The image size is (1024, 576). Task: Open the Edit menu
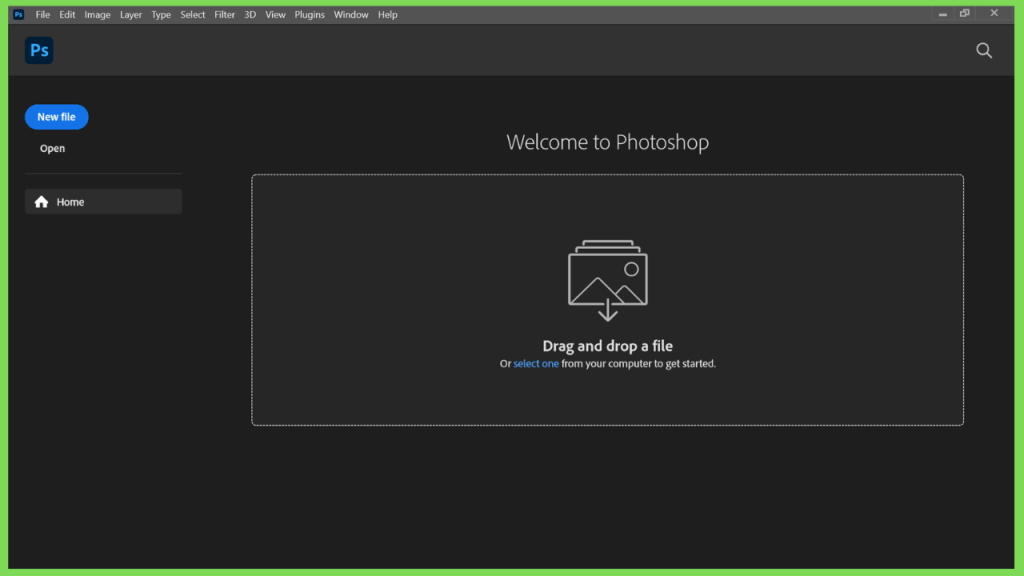pos(67,14)
